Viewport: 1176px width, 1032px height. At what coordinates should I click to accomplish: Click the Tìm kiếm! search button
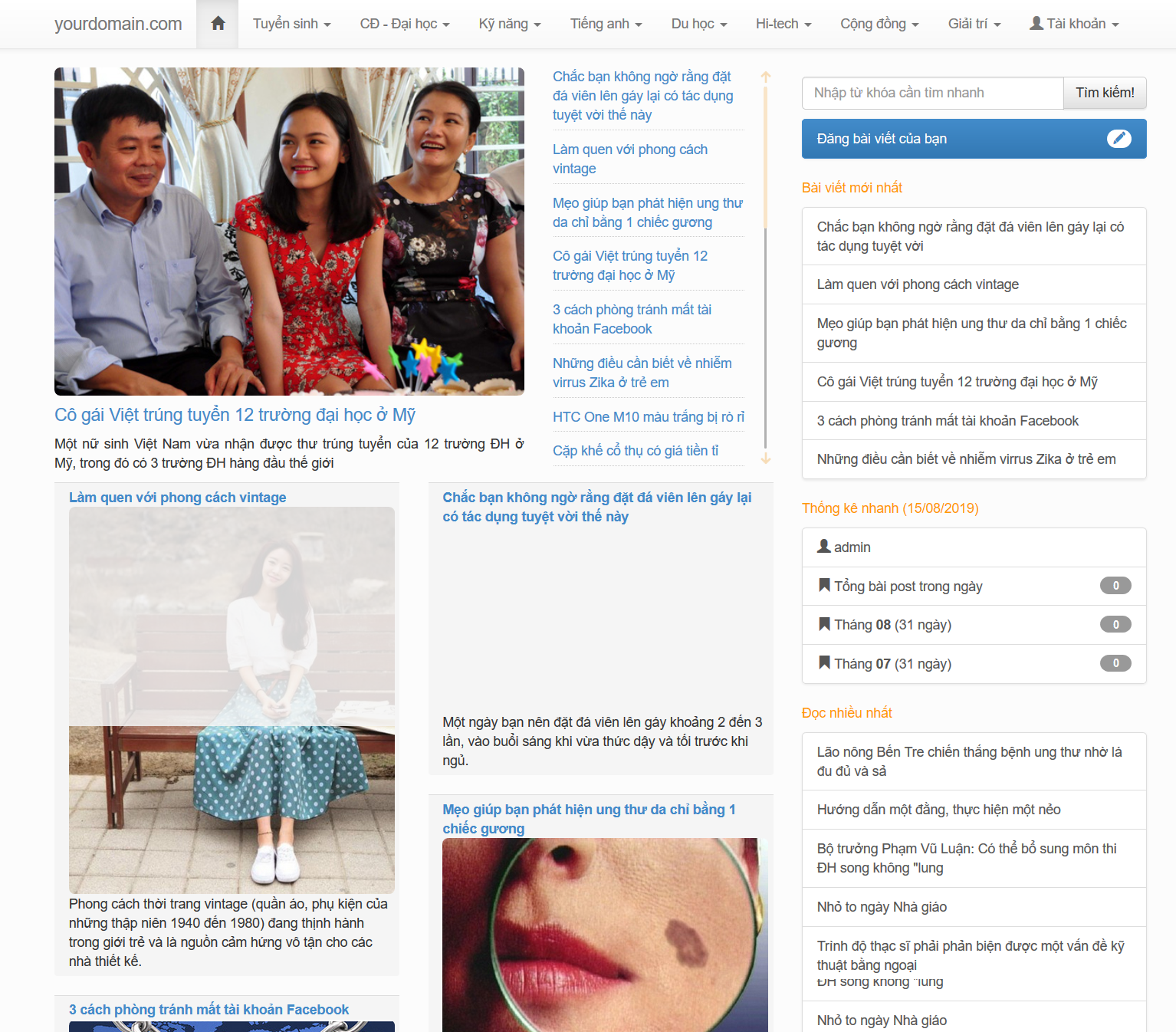tap(1105, 93)
